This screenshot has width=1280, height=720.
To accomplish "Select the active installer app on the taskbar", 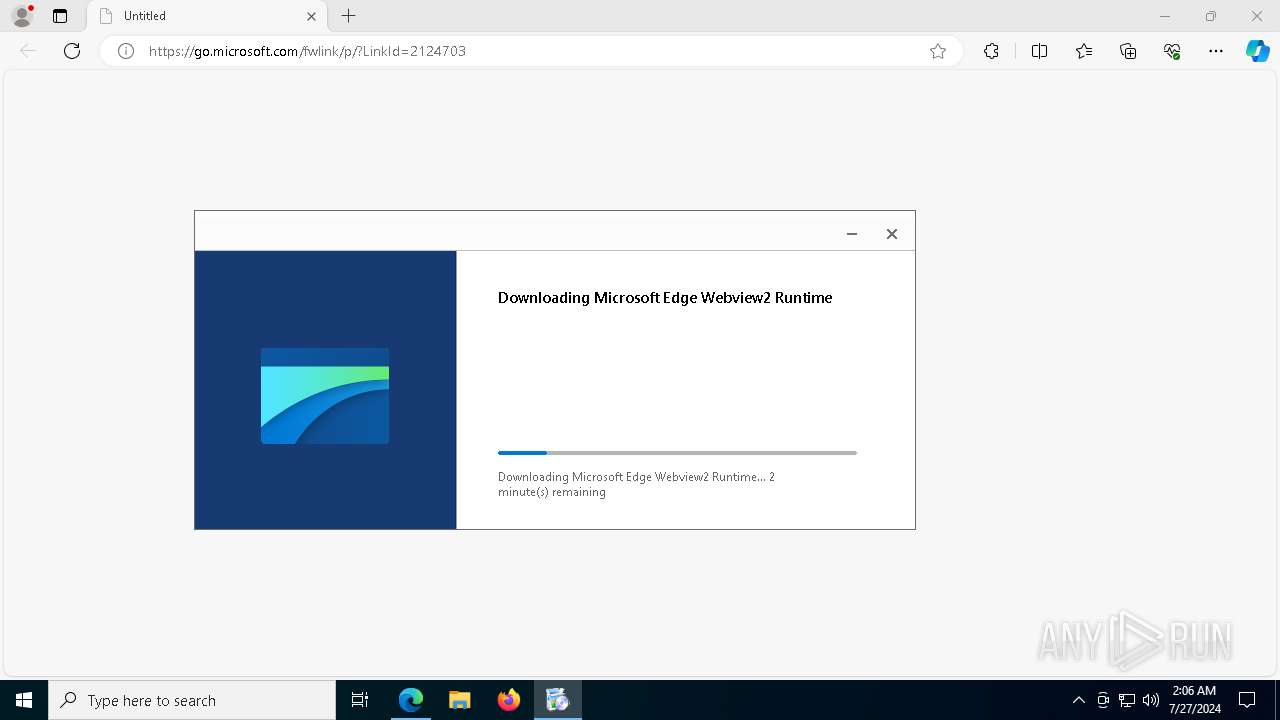I will coord(557,700).
